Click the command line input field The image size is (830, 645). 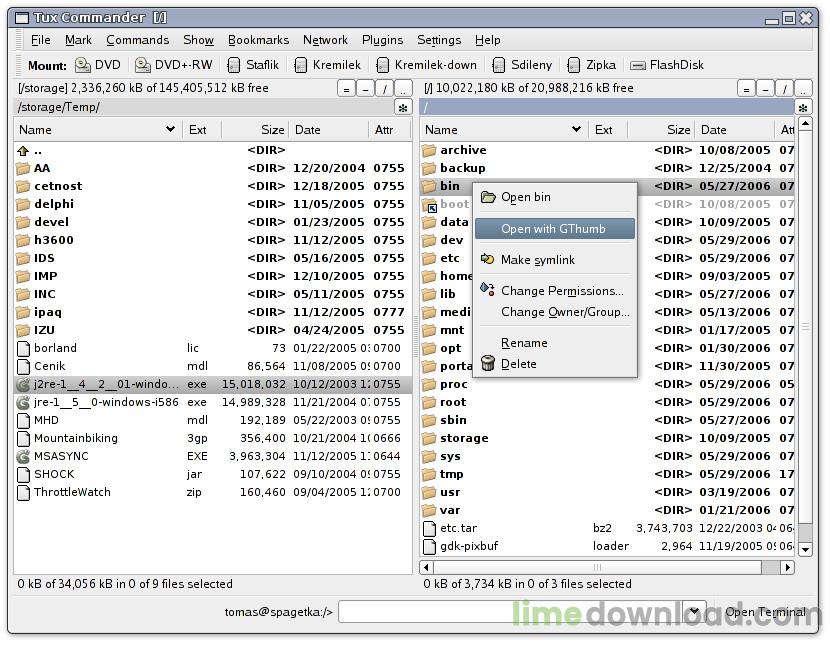click(510, 612)
